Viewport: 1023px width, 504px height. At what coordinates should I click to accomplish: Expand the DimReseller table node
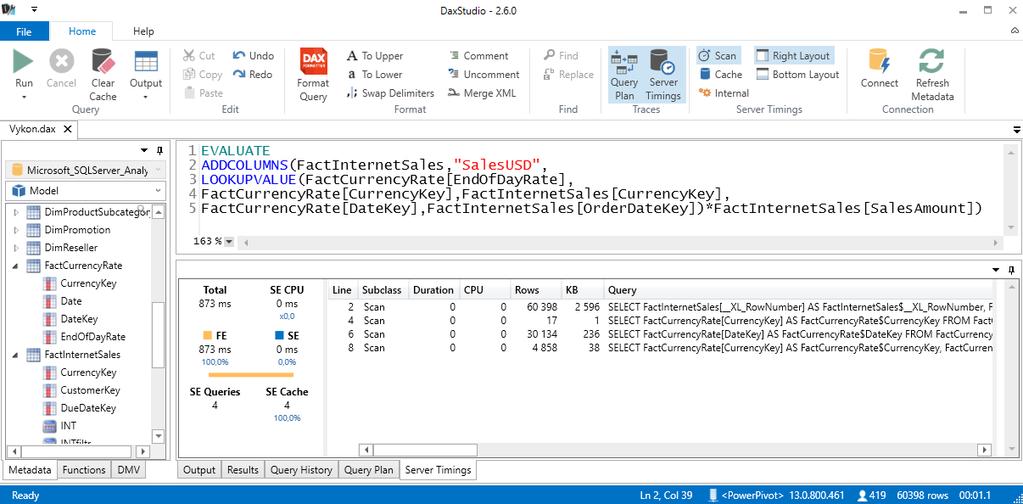[x=16, y=248]
